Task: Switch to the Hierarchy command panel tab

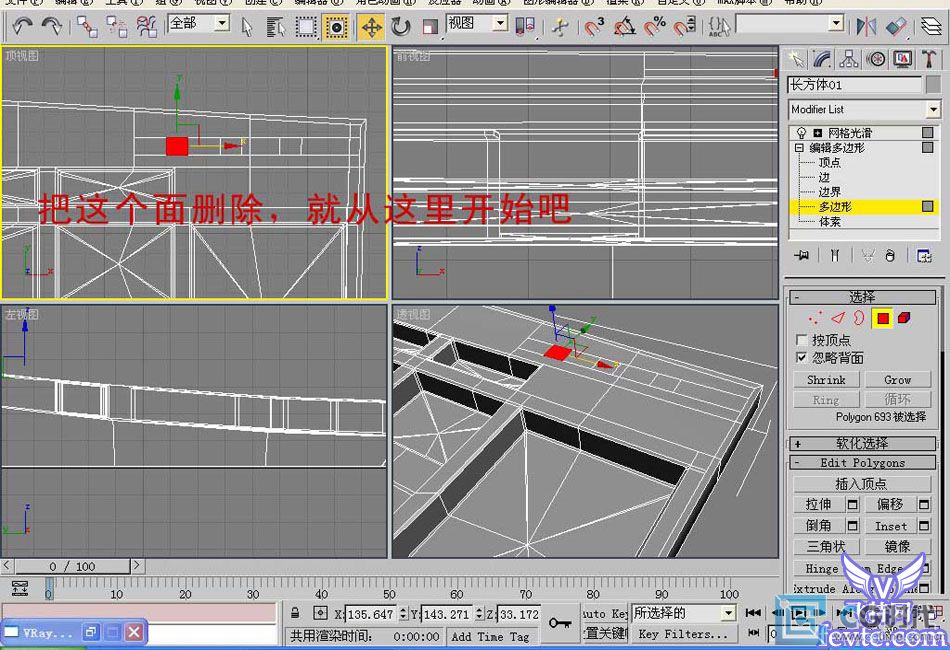Action: (849, 59)
